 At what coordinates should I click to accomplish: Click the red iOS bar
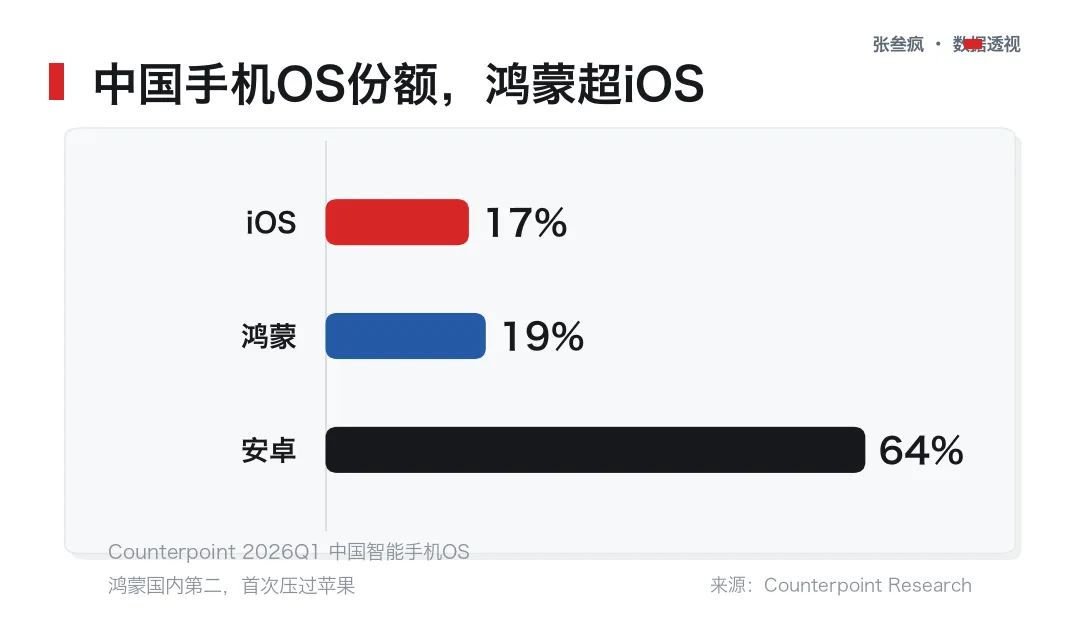(x=397, y=222)
